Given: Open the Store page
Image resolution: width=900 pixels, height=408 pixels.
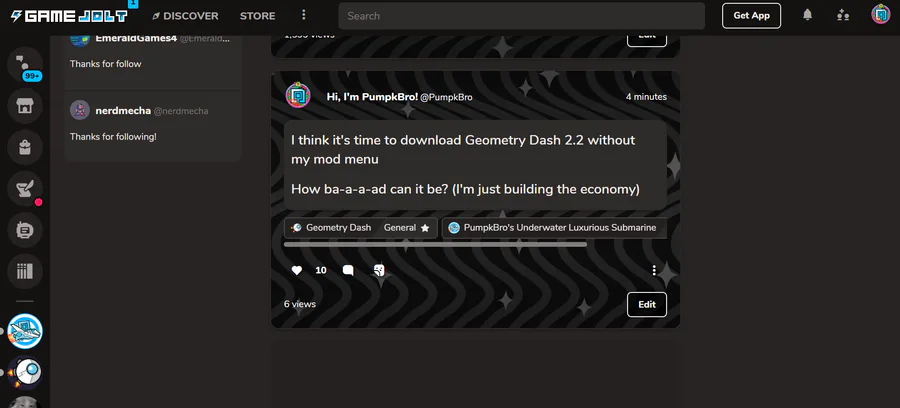Looking at the screenshot, I should [x=258, y=16].
